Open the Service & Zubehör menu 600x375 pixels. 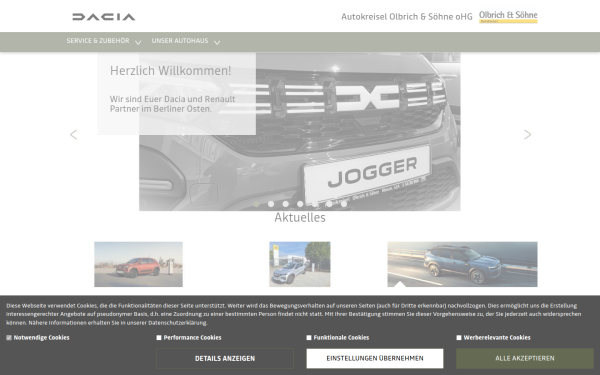(98, 41)
